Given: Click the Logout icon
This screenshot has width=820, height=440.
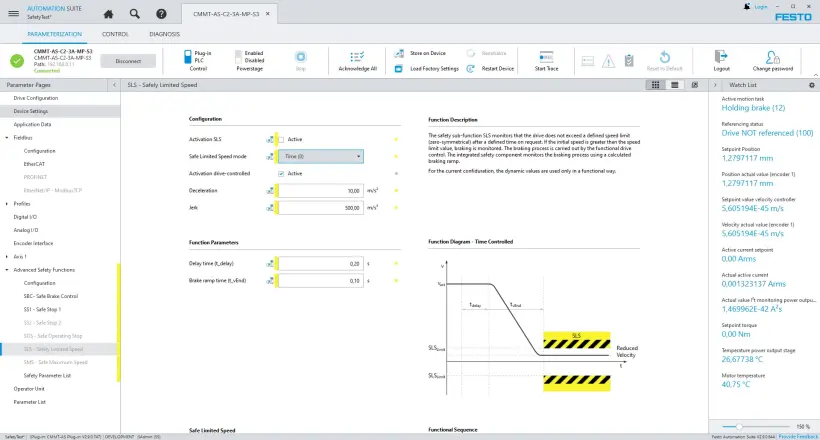Looking at the screenshot, I should (721, 57).
